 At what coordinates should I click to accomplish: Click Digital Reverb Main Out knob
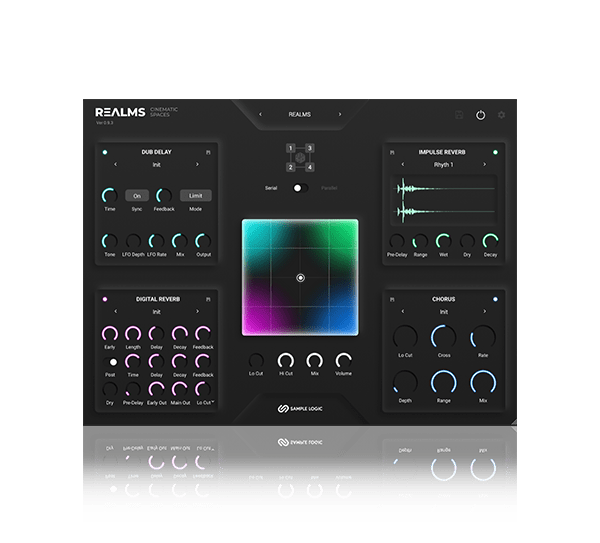point(180,390)
